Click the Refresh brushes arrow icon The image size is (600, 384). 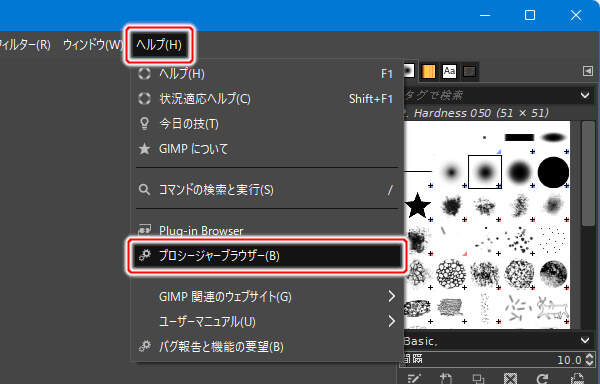(543, 379)
